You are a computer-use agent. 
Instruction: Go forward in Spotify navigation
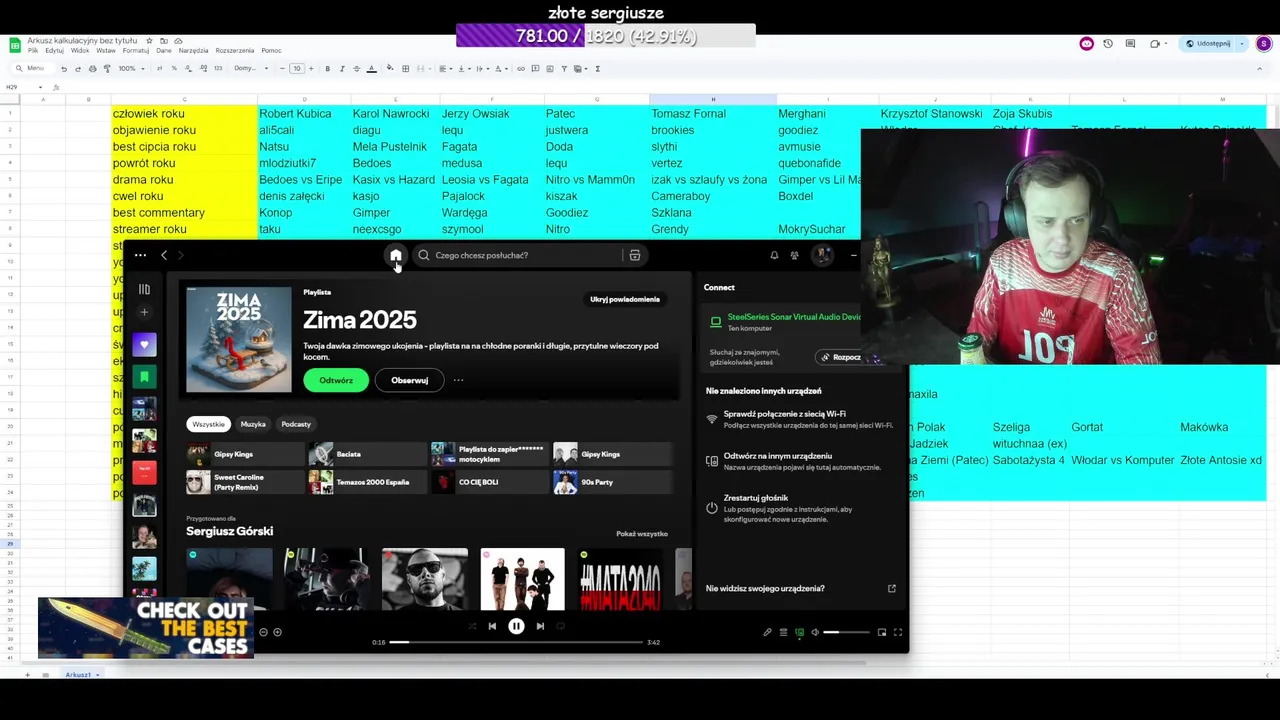tap(182, 255)
